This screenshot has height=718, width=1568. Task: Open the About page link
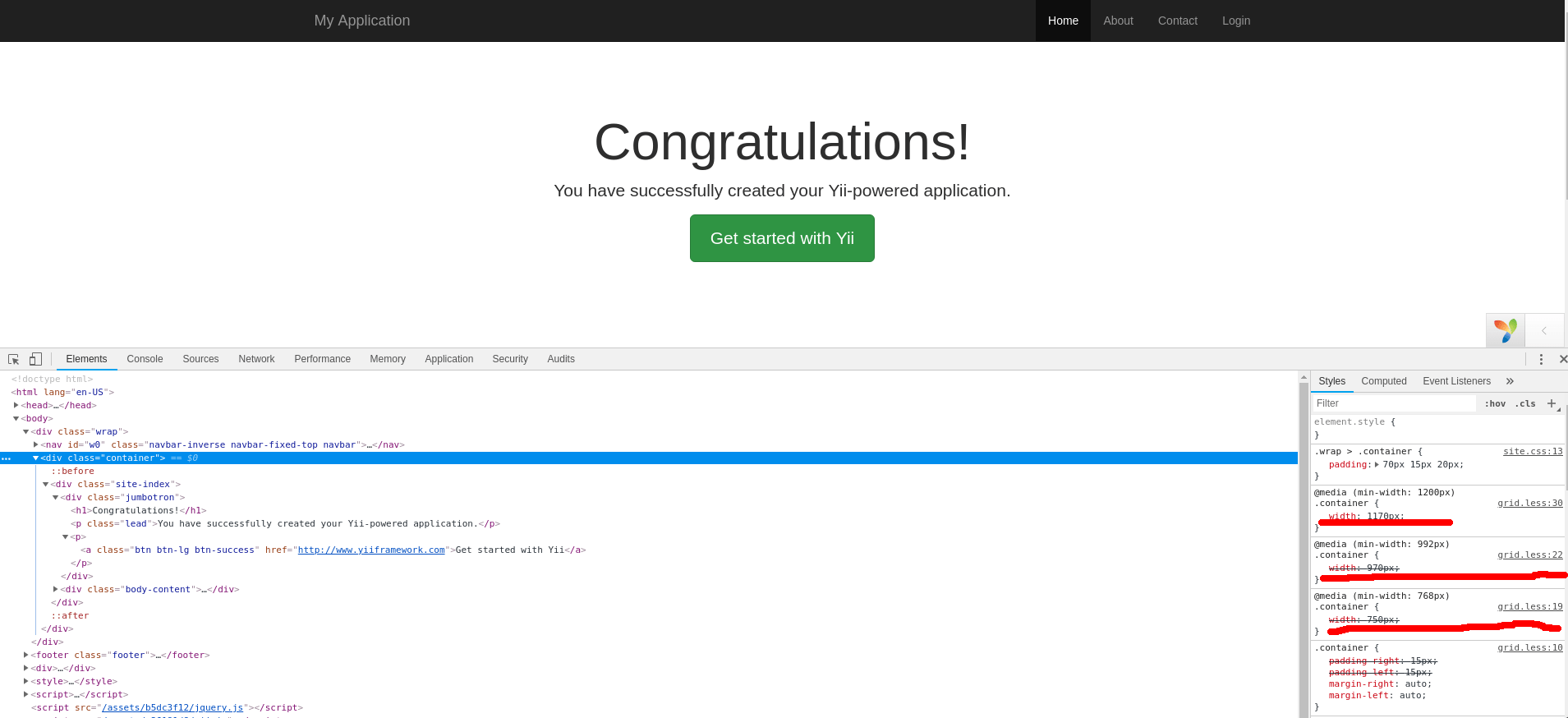pos(1118,21)
